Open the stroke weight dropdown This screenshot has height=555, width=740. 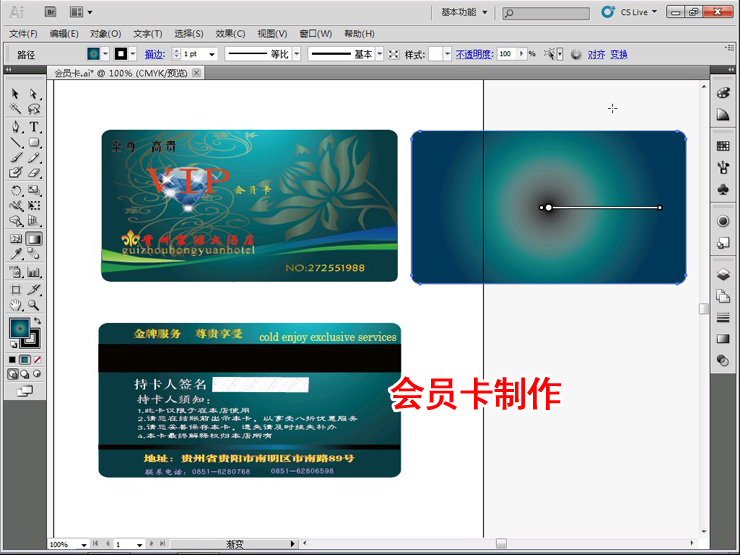click(x=212, y=54)
